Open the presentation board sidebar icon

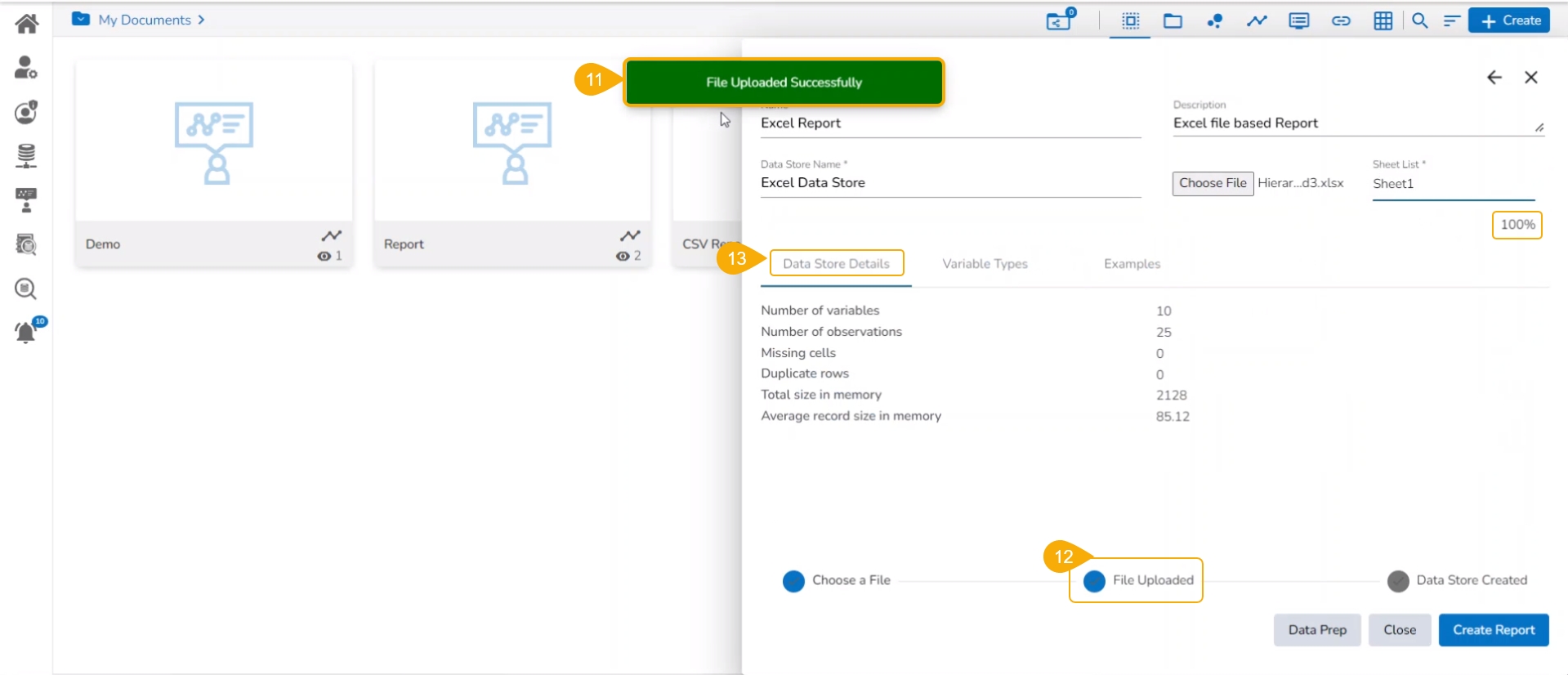click(x=26, y=199)
